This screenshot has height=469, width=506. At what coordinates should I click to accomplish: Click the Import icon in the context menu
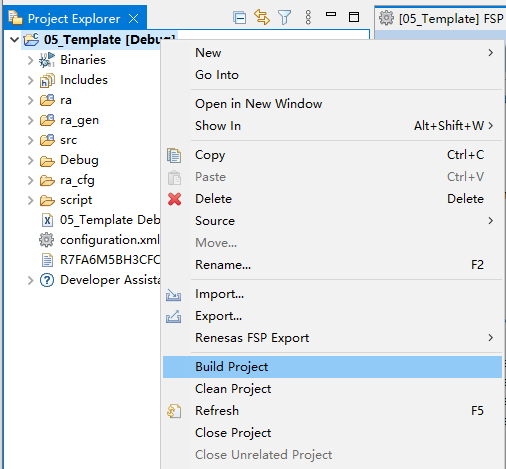[174, 294]
